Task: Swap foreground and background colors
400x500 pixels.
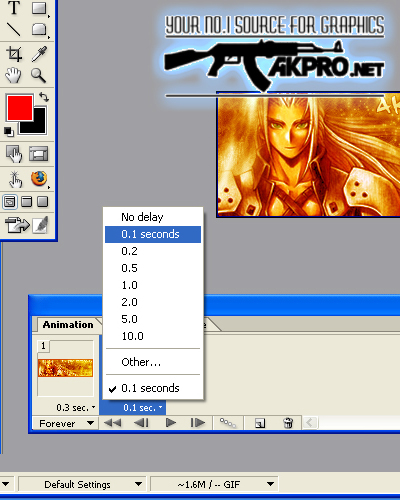Action: [x=44, y=97]
